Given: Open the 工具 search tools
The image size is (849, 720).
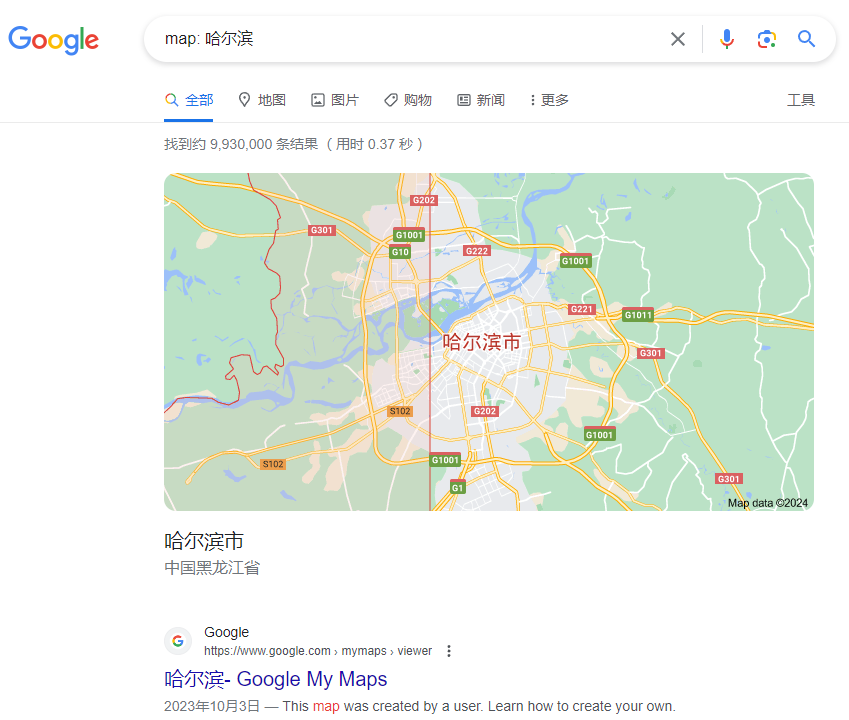Looking at the screenshot, I should (801, 100).
